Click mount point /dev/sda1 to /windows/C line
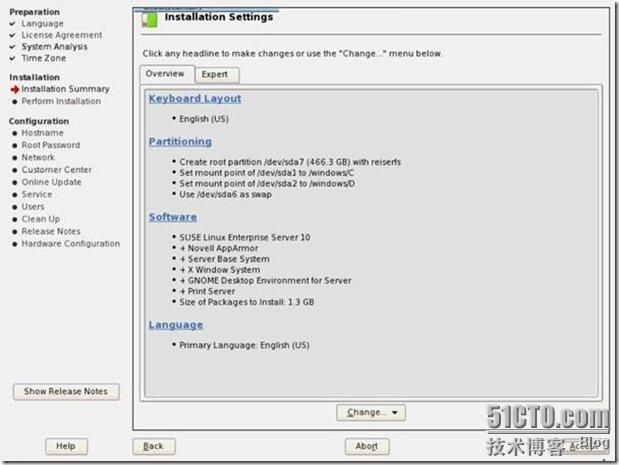This screenshot has width=619, height=465. 266,173
